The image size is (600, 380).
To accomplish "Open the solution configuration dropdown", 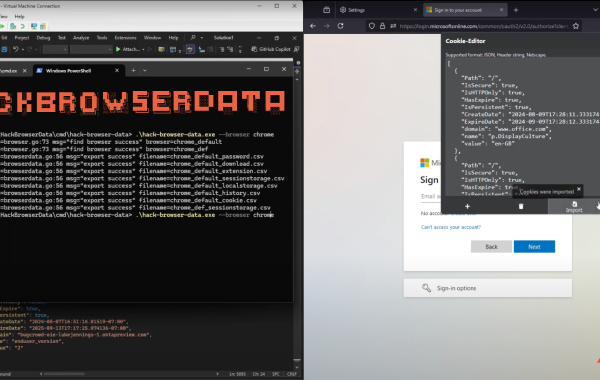I will [55, 49].
